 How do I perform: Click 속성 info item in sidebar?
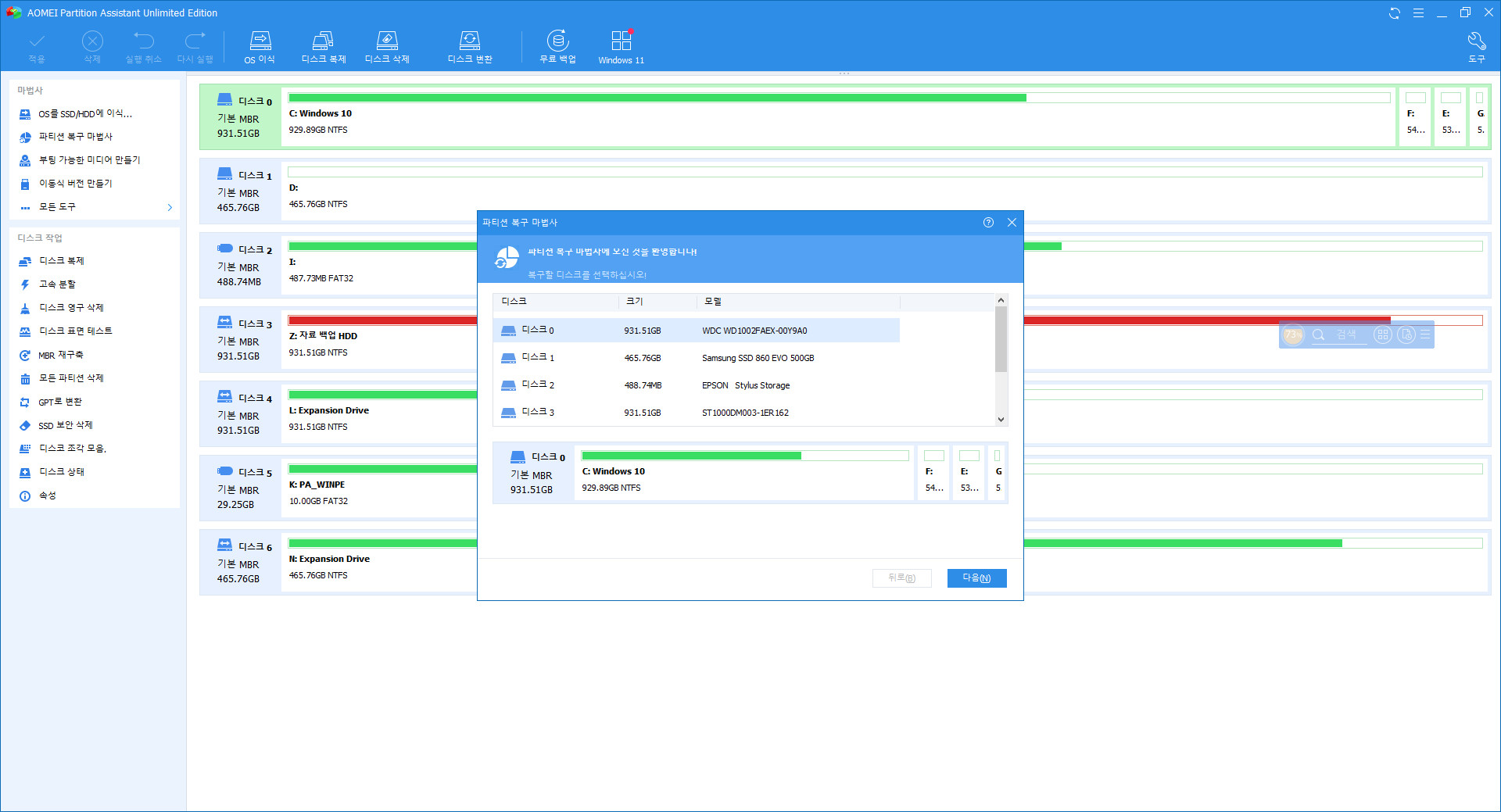(x=47, y=495)
